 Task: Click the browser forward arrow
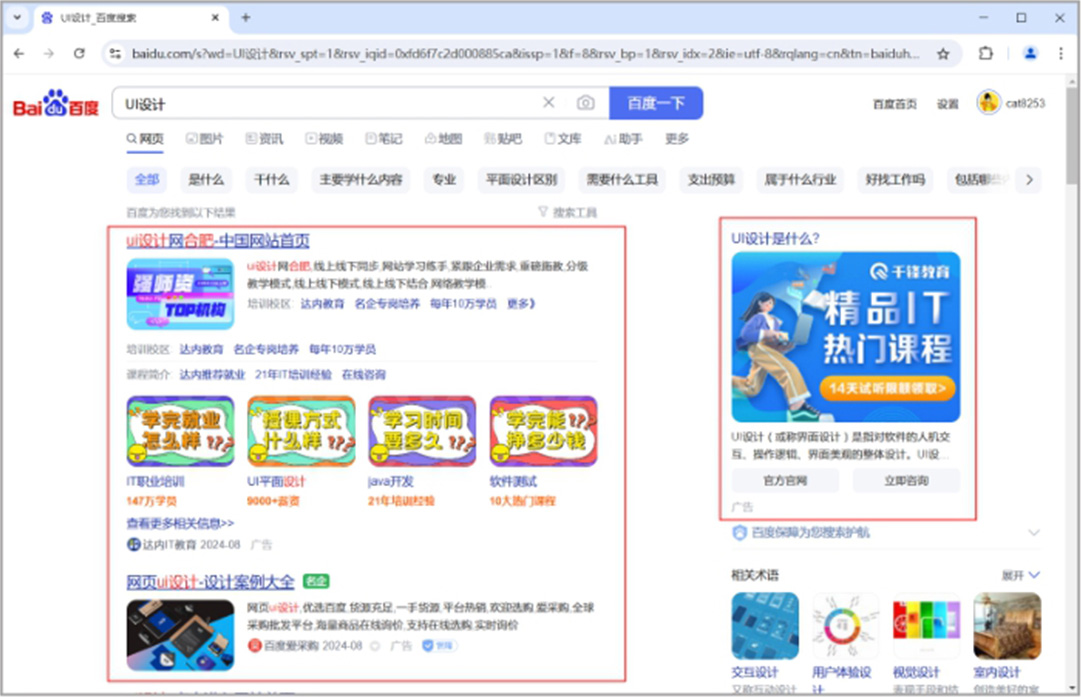[x=48, y=53]
